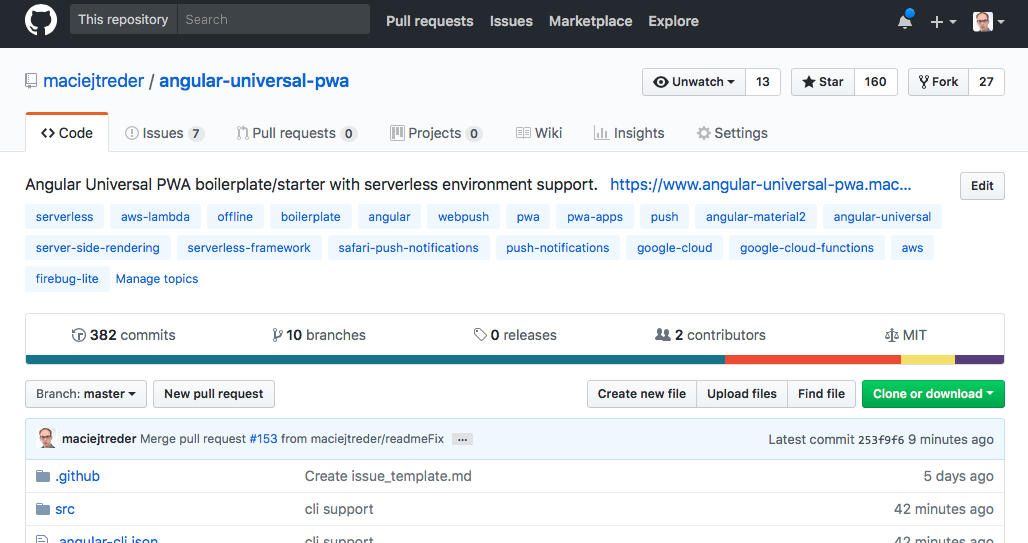Click the branches fork icon

[277, 335]
